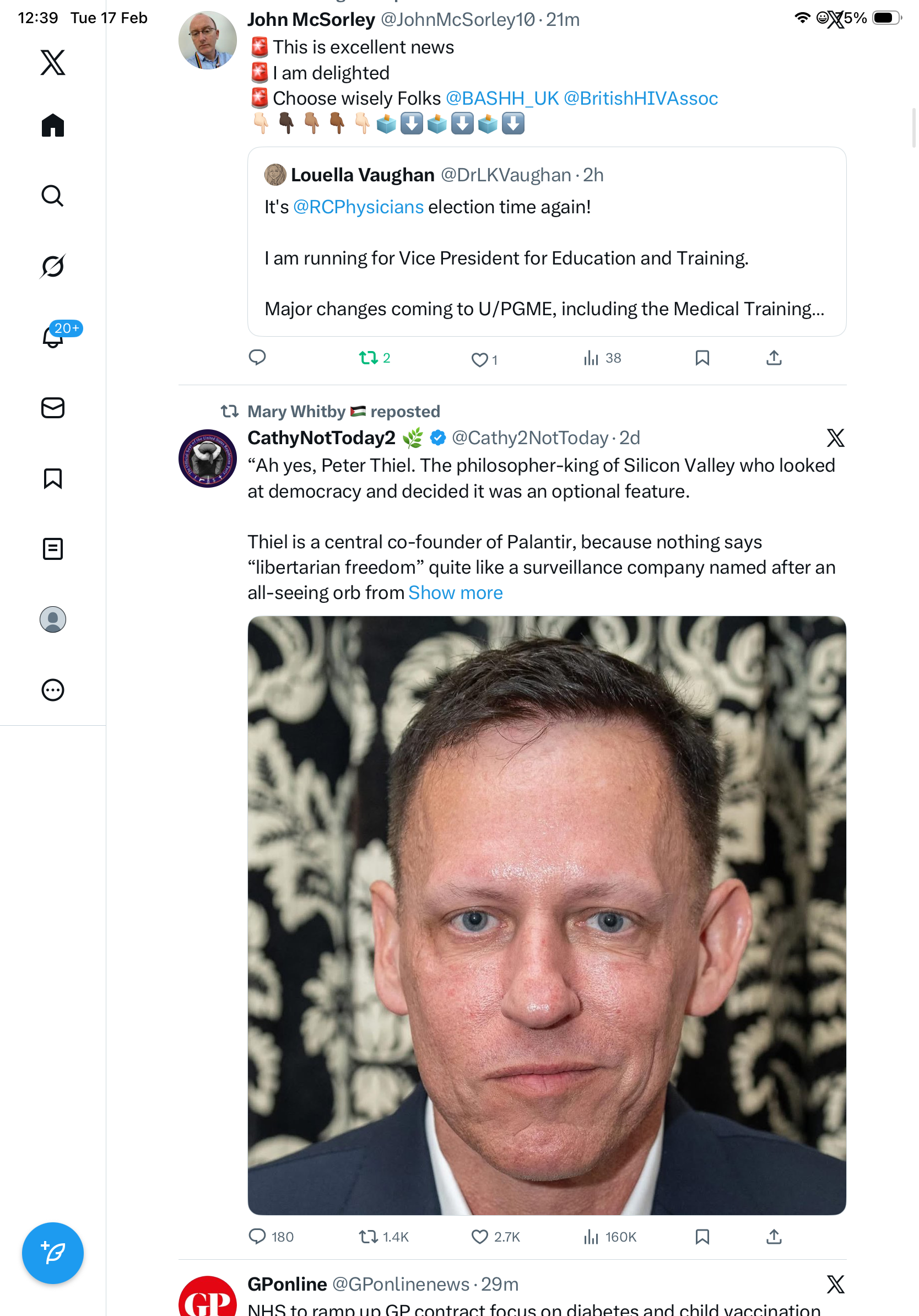This screenshot has height=1316, width=919.
Task: Open the portrait photo in CathyNotToday2 post
Action: click(547, 915)
